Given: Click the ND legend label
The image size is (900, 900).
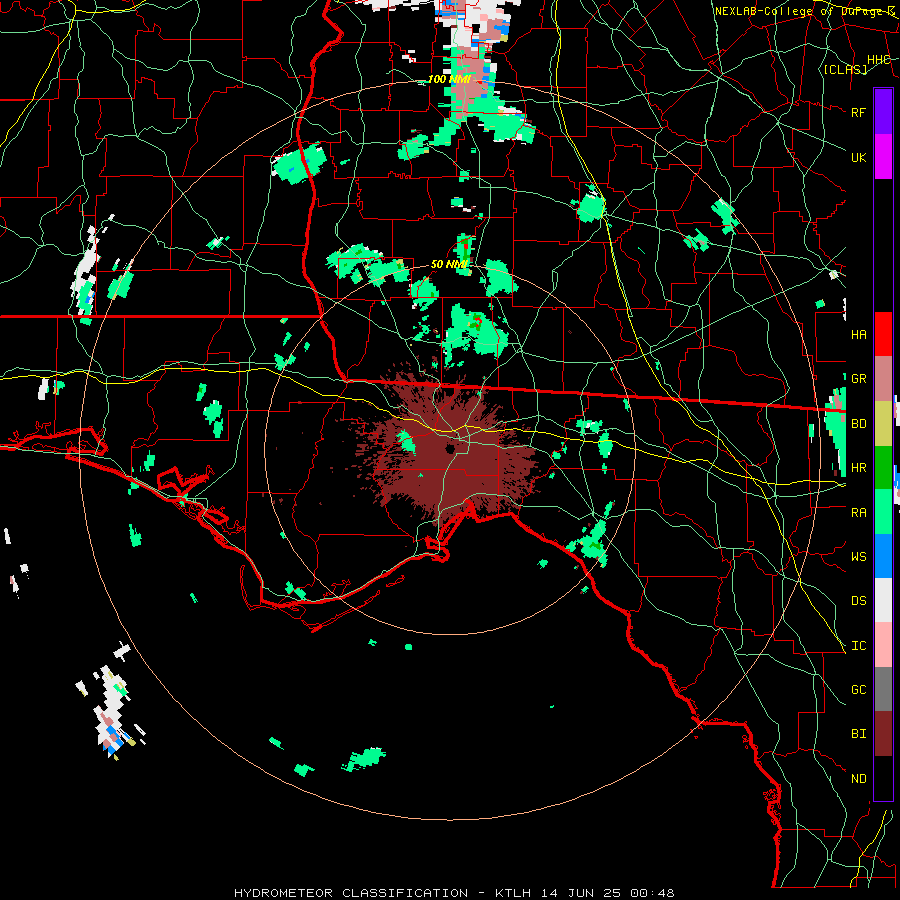Looking at the screenshot, I should [858, 779].
